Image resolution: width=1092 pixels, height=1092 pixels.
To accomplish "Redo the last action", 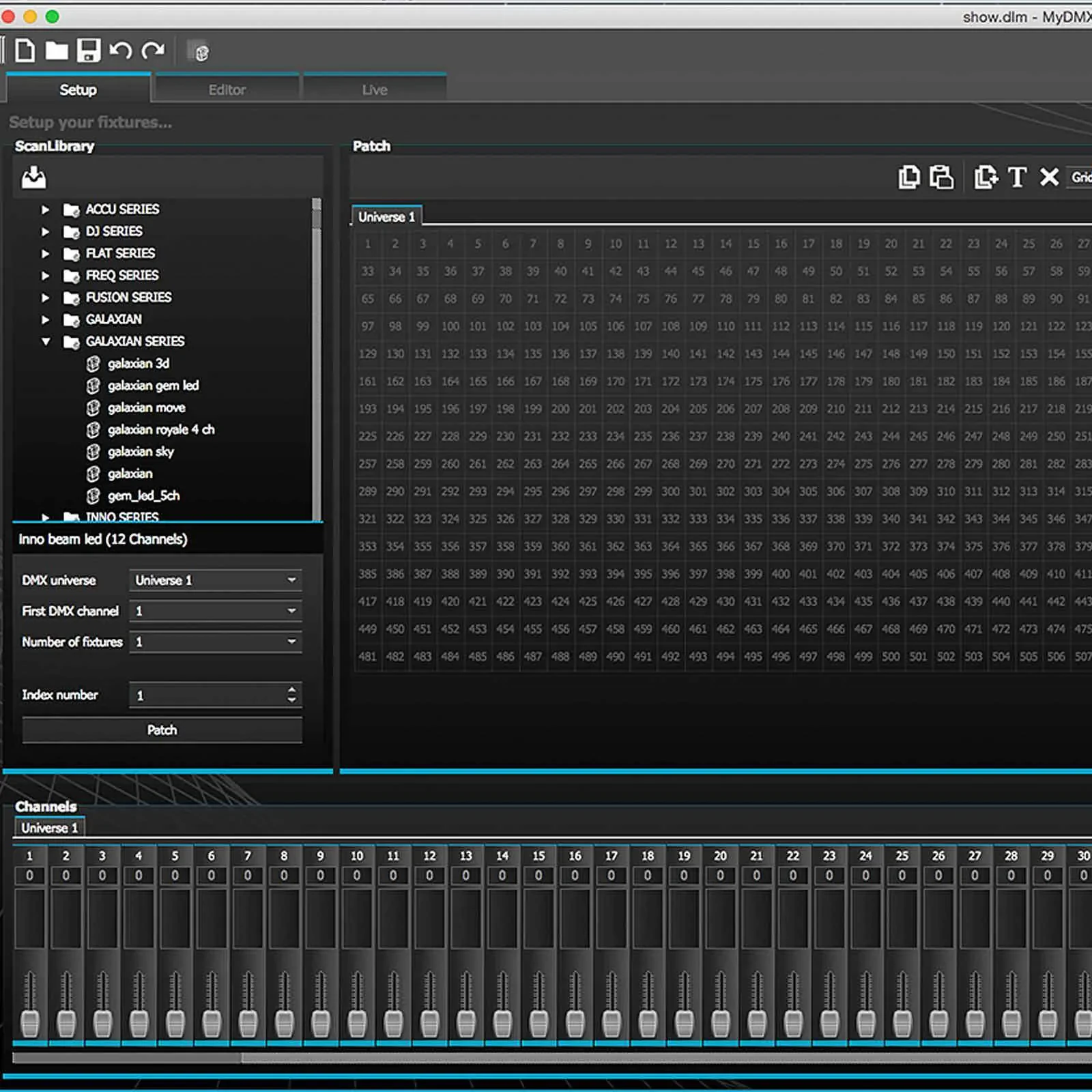I will 153,51.
